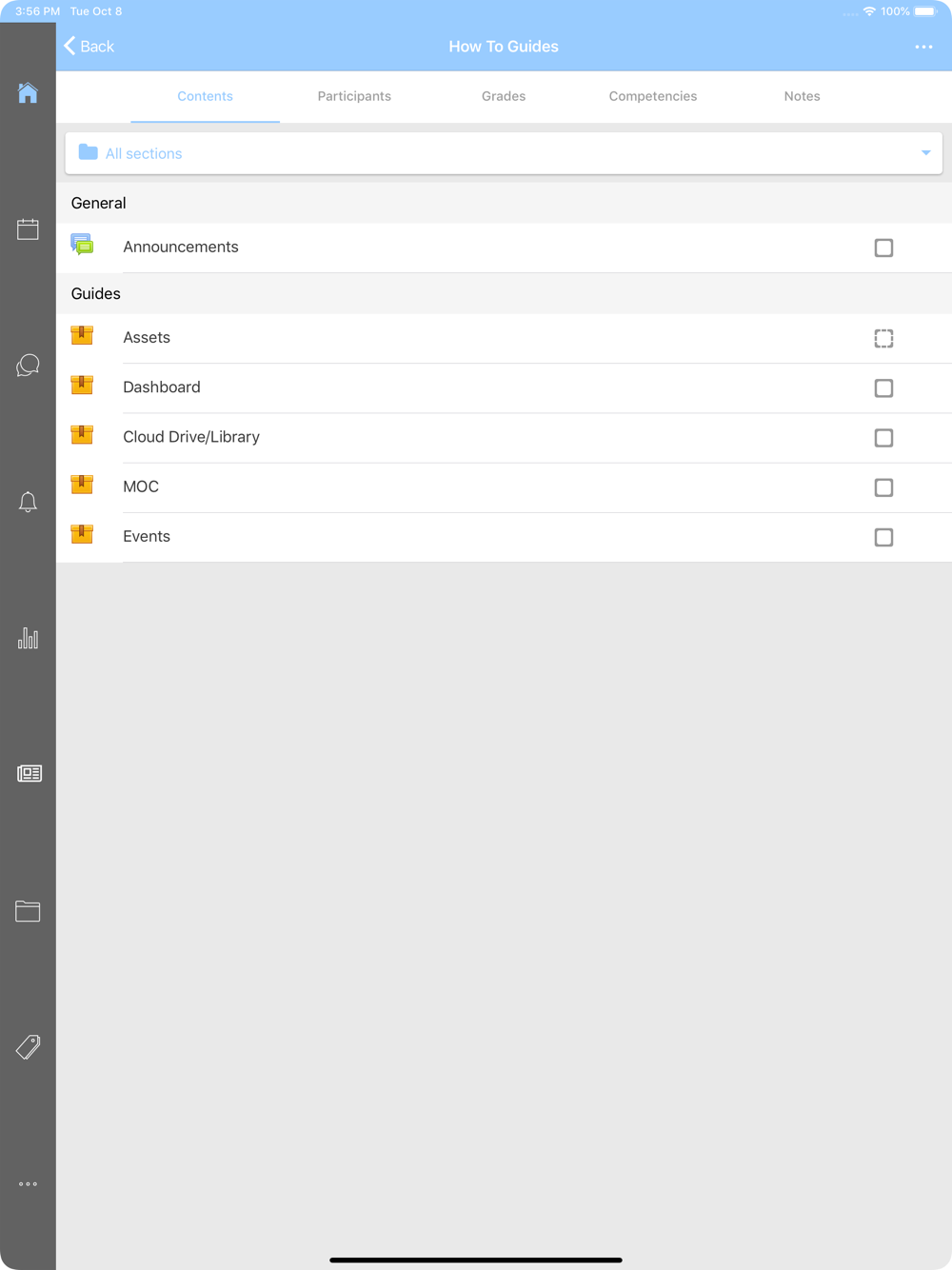Image resolution: width=952 pixels, height=1270 pixels.
Task: Switch to the Participants tab
Action: pyautogui.click(x=354, y=96)
